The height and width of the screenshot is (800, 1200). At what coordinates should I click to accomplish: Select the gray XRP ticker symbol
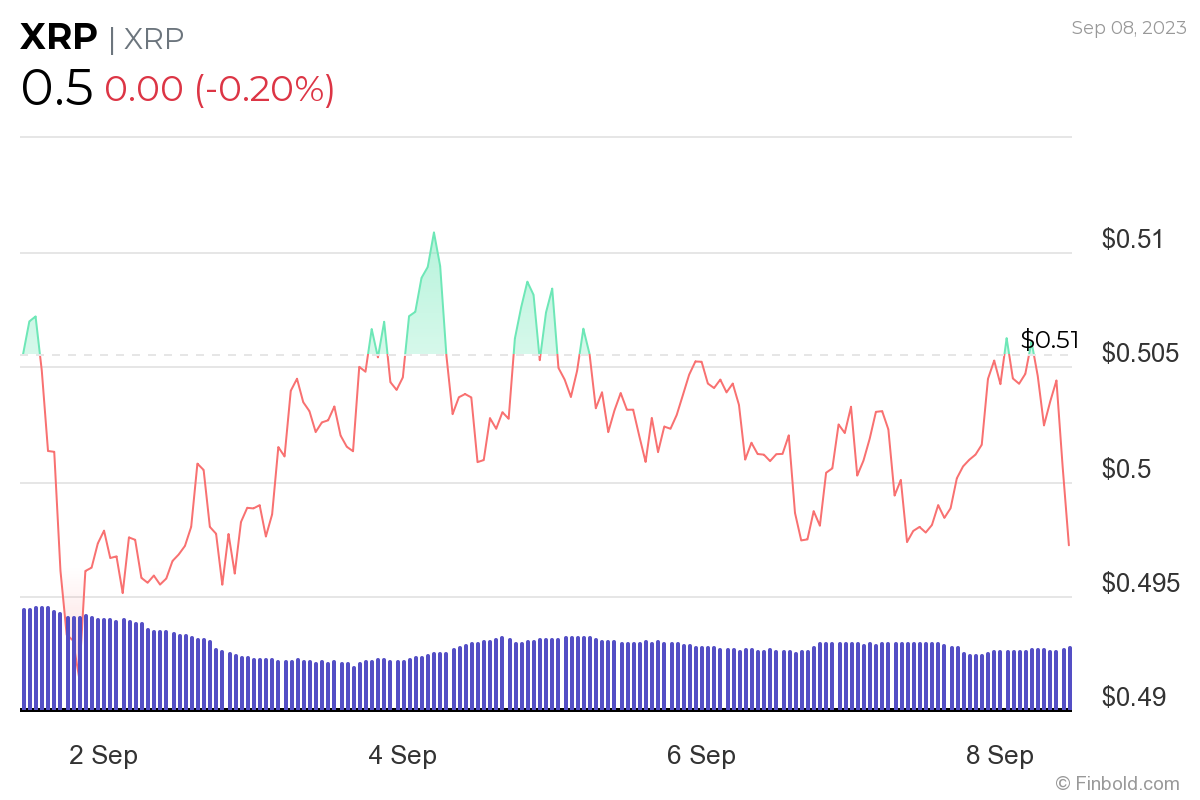(153, 39)
